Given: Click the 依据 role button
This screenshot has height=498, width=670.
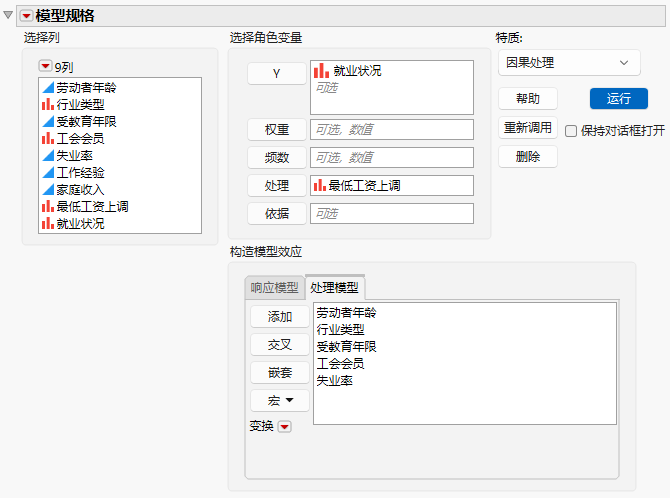Looking at the screenshot, I should pyautogui.click(x=276, y=213).
